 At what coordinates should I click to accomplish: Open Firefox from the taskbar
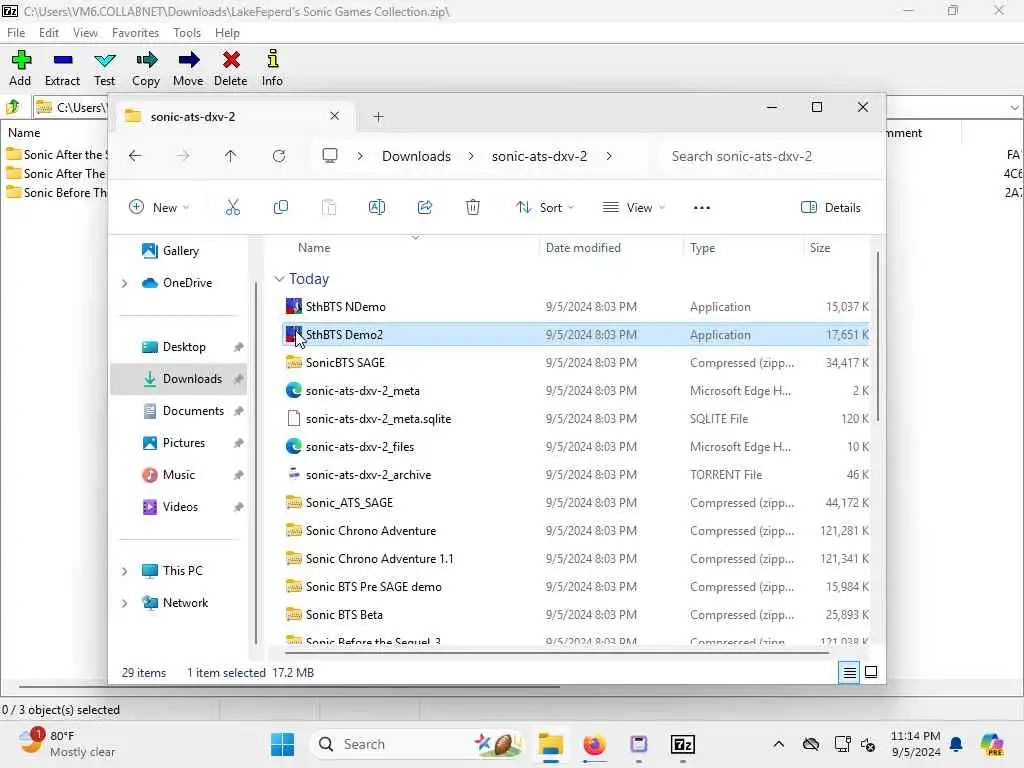[x=594, y=744]
